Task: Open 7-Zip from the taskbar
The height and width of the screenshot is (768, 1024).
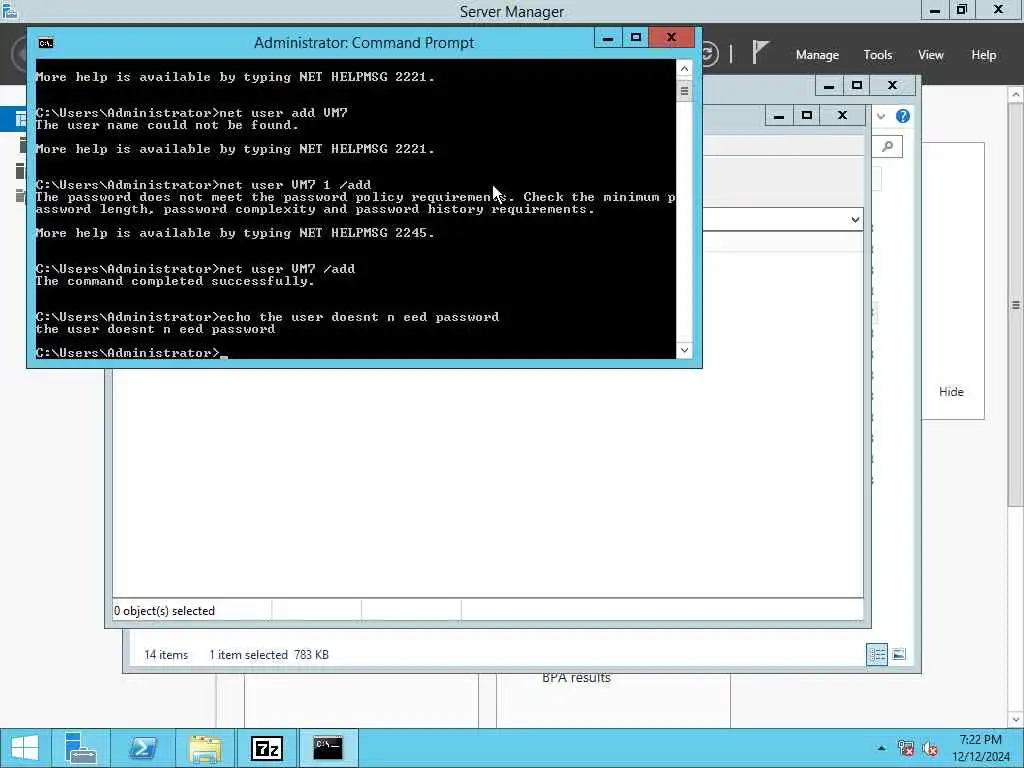Action: (x=267, y=748)
